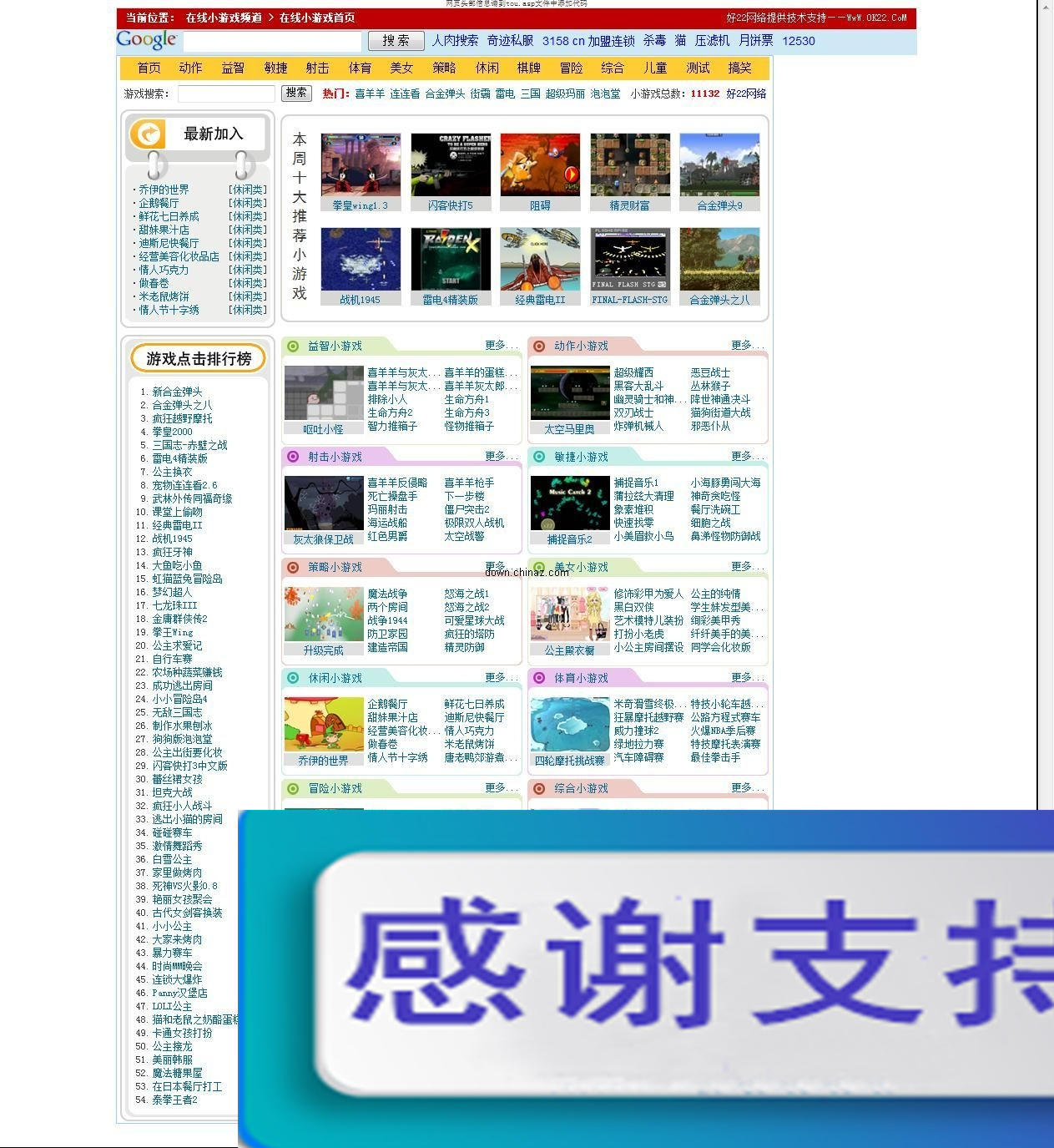
Task: Open 疯狂越野摩托 in ranking list
Action: (182, 418)
